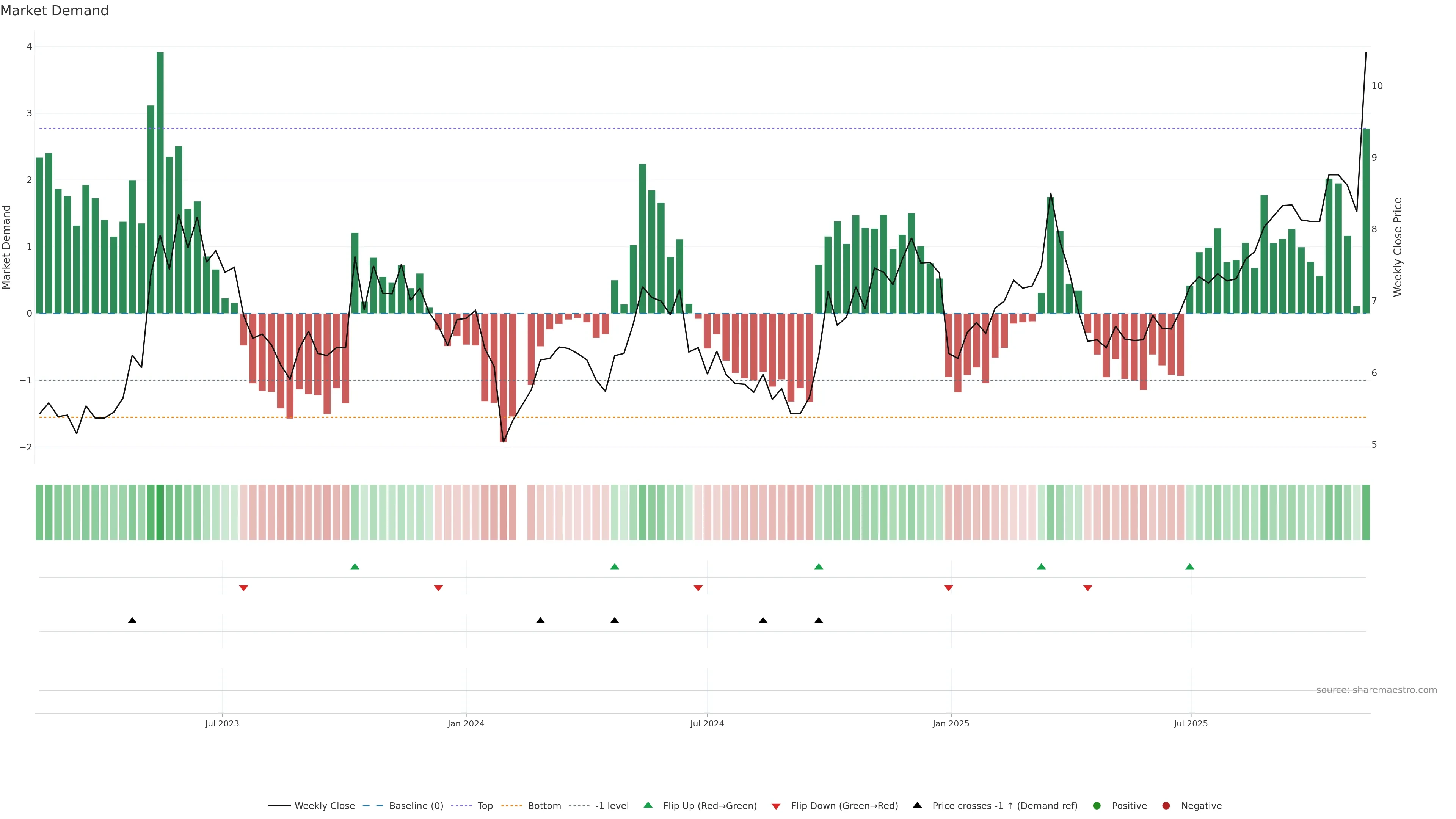
Task: Click the Weekly Close Price axis title
Action: coord(1398,247)
